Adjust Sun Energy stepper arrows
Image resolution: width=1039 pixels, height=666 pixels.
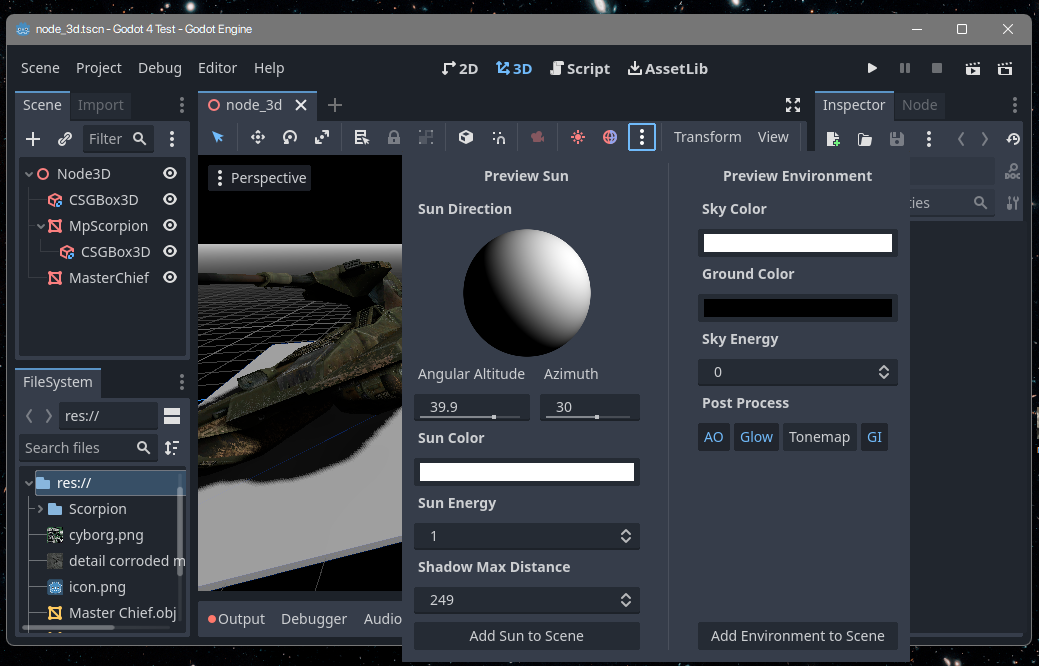coord(626,536)
